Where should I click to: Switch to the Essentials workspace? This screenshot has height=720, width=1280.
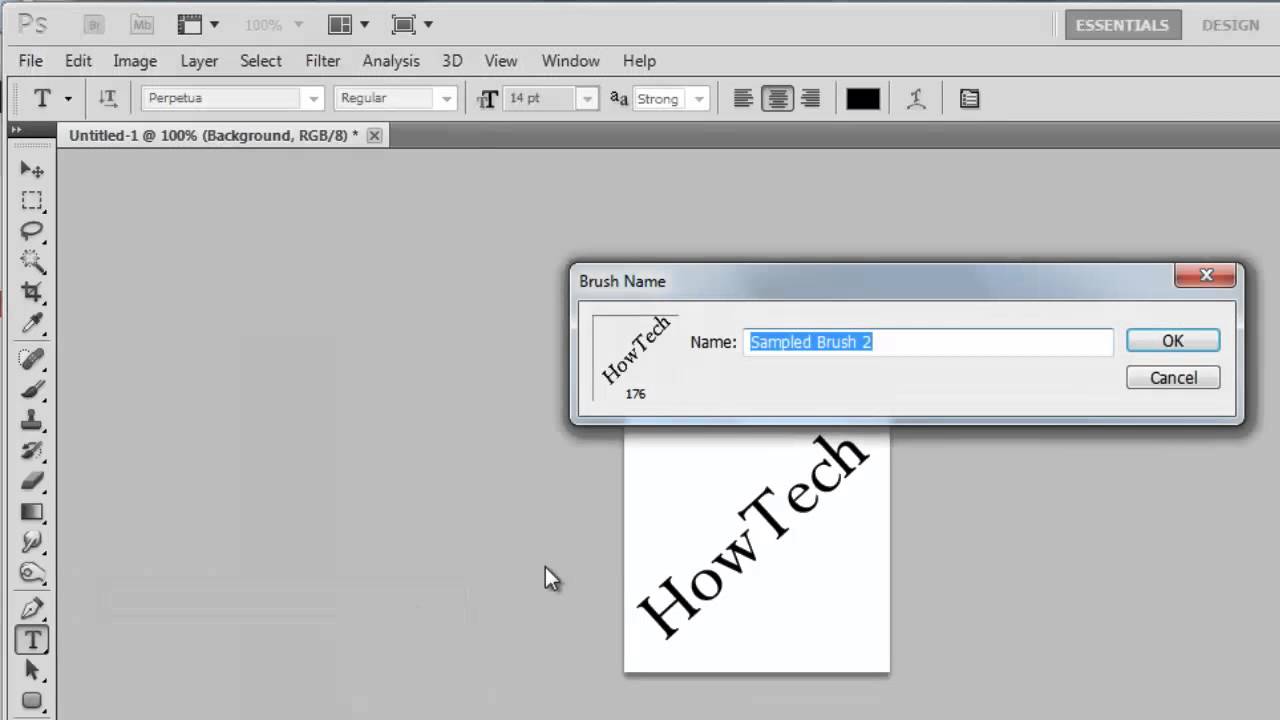1122,25
